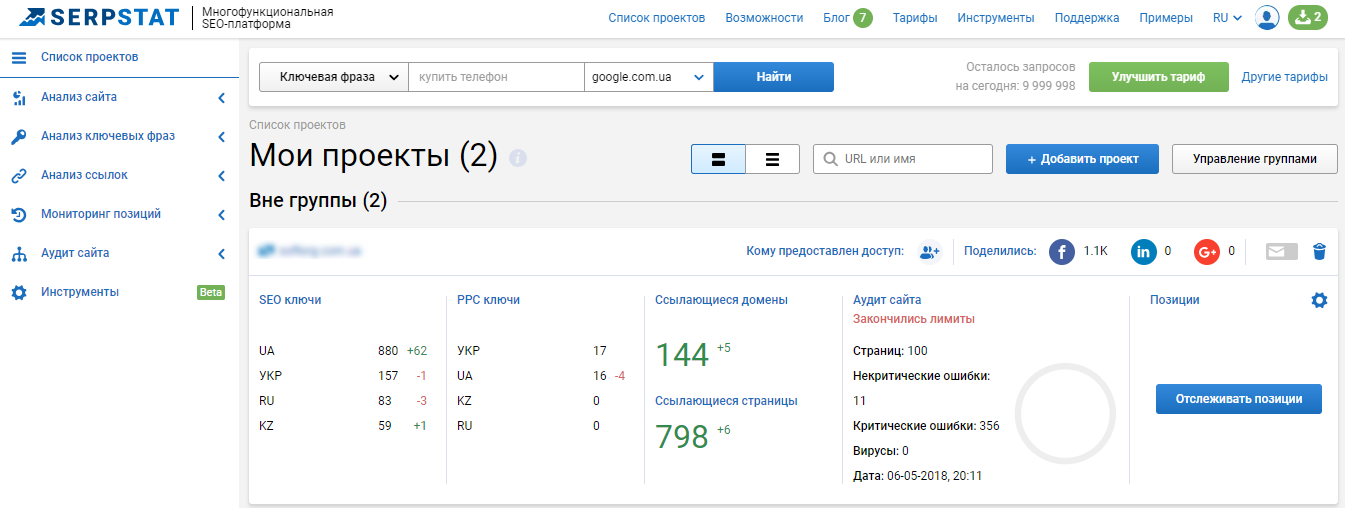Open the user profile avatar icon
The height and width of the screenshot is (508, 1345).
tap(1267, 18)
